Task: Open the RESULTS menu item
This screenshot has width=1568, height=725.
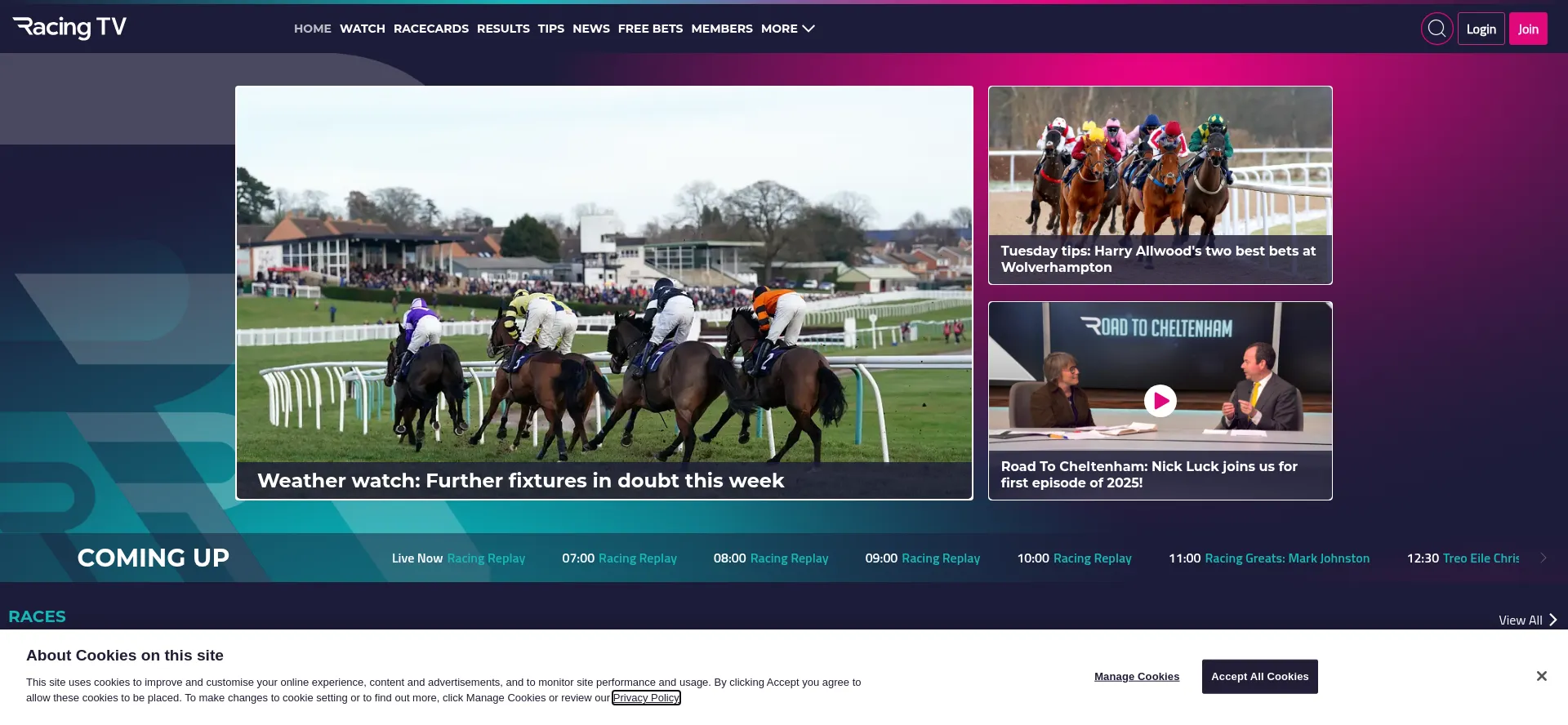Action: [503, 29]
